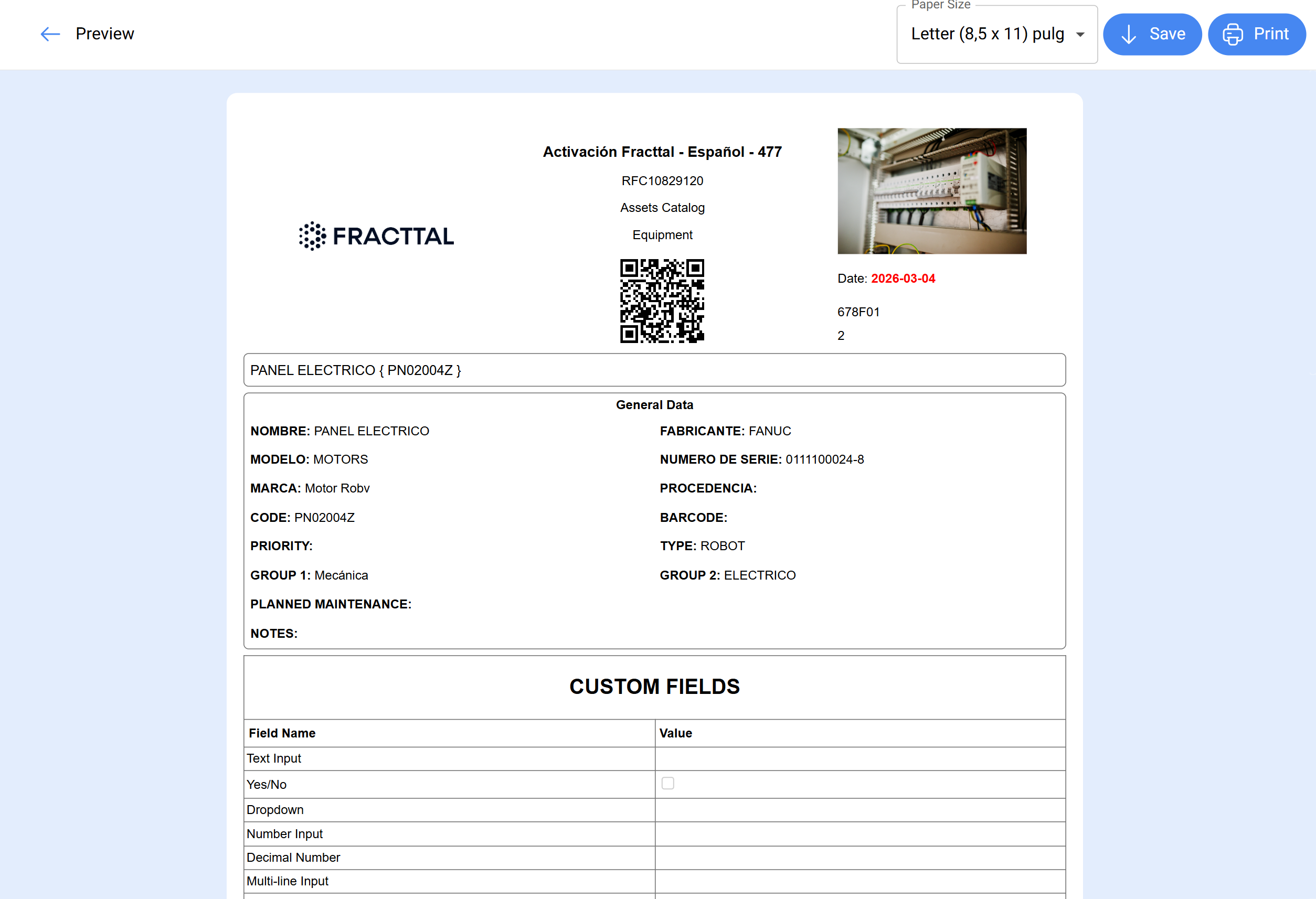Click the empty checkbox in the Value column
The width and height of the screenshot is (1316, 899).
point(667,784)
